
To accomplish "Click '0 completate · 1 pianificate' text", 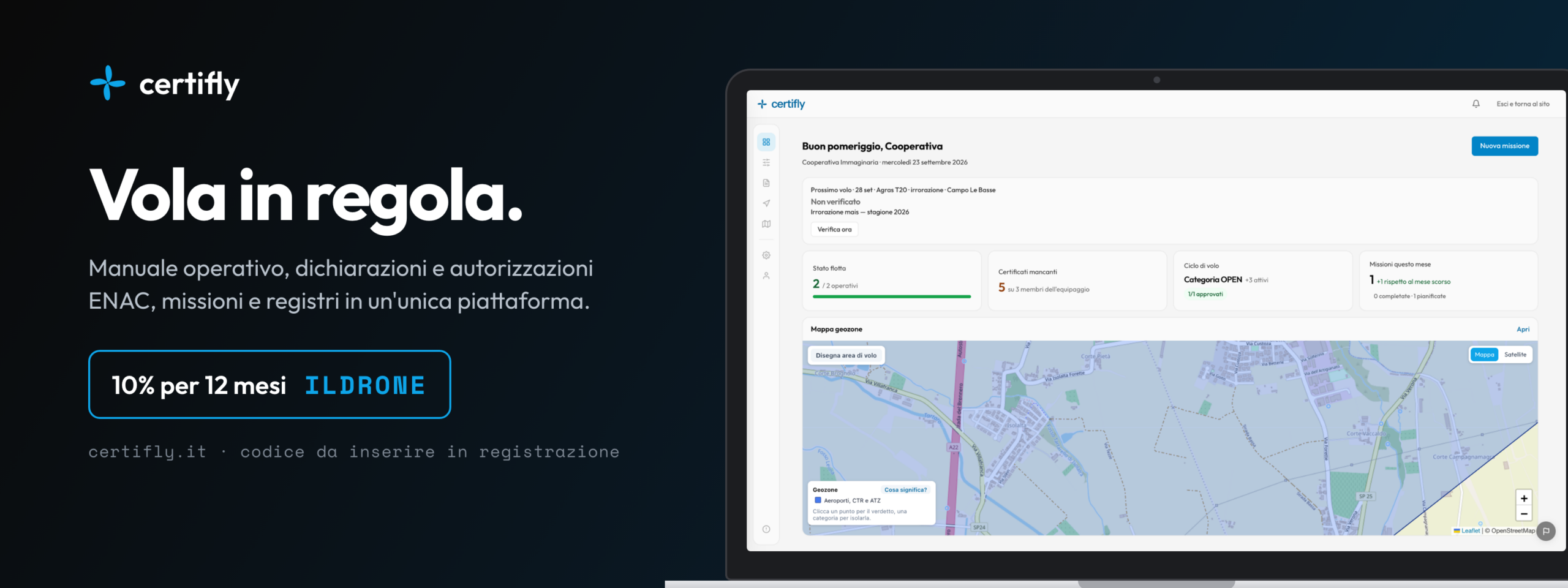I will (x=1409, y=296).
